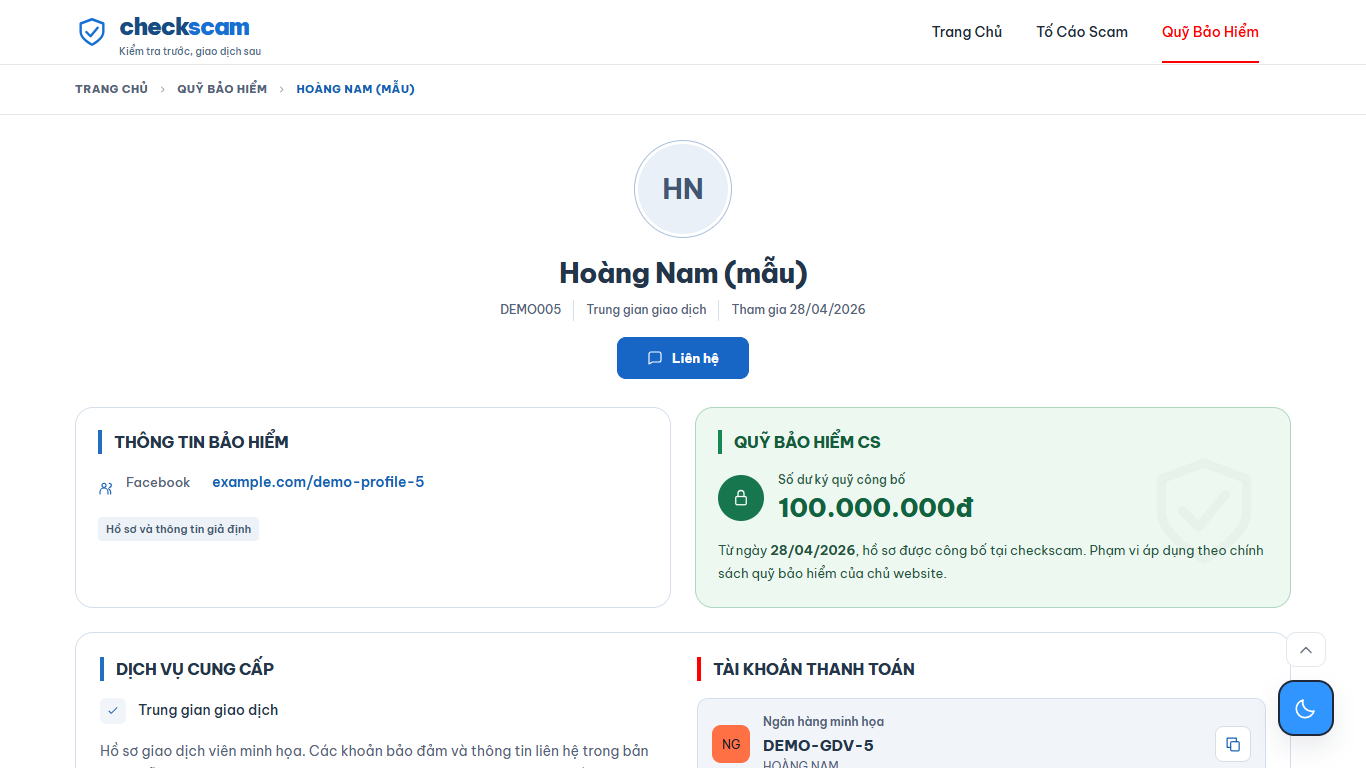Click the 'QUỸ BẢO HIỂM CS' heading
The image size is (1366, 768).
tap(807, 442)
